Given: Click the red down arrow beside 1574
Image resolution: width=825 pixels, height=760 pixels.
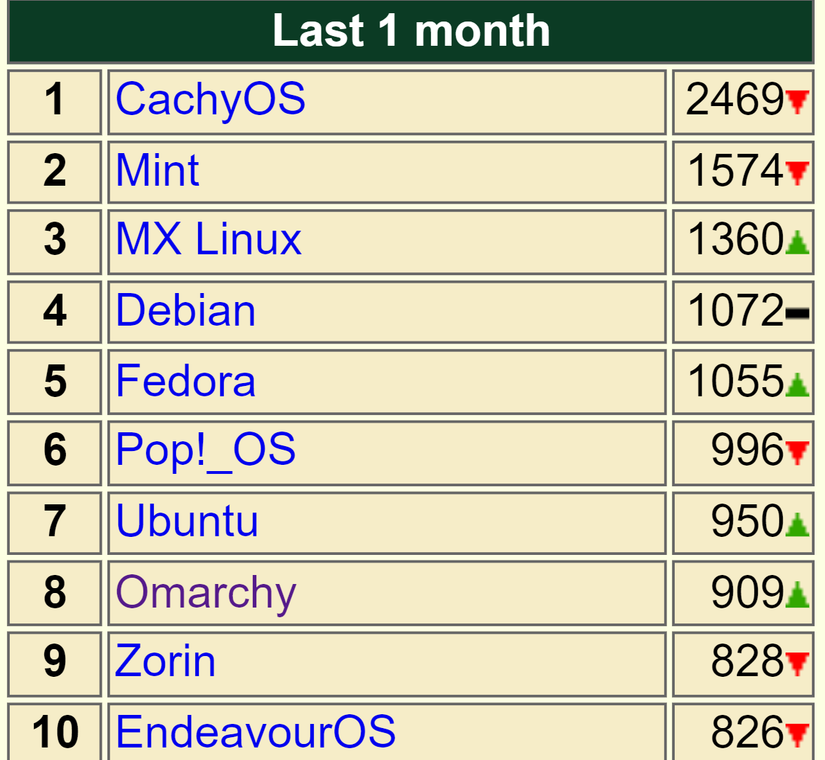Looking at the screenshot, I should (x=798, y=173).
